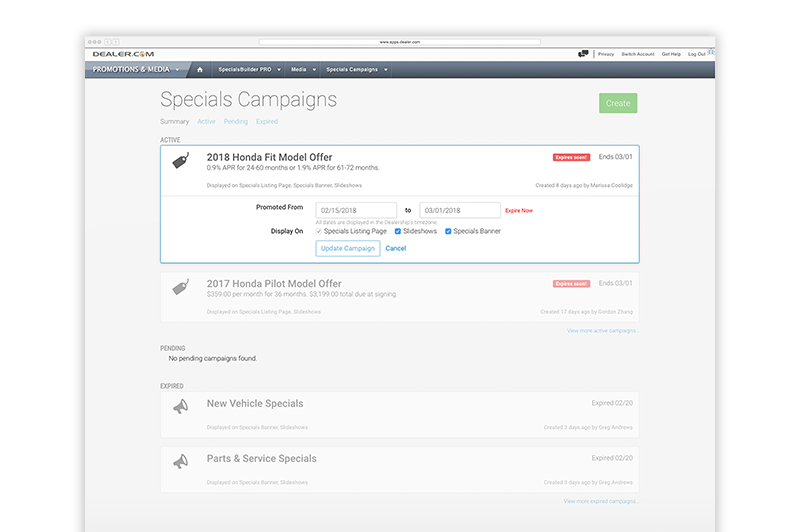Select No pending campaigns found text

213,359
